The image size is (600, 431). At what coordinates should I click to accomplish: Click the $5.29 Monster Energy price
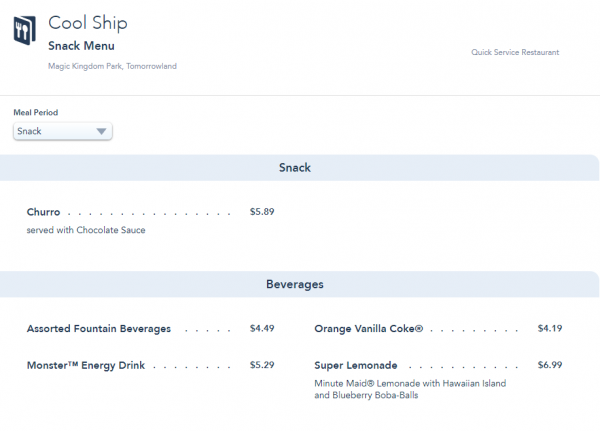[262, 365]
